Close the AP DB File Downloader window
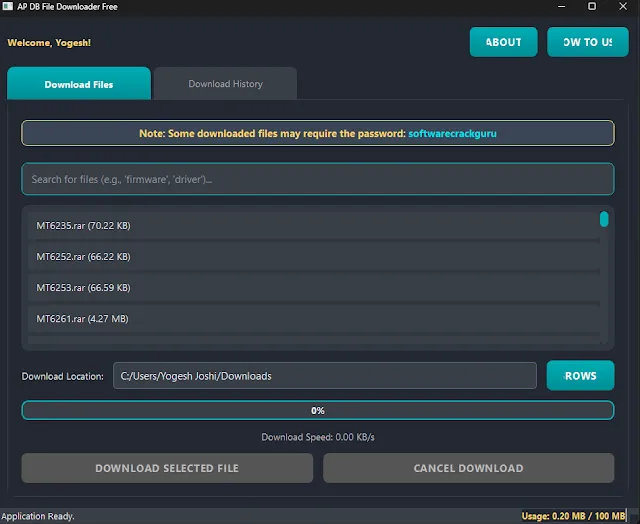The height and width of the screenshot is (524, 640). (x=623, y=7)
